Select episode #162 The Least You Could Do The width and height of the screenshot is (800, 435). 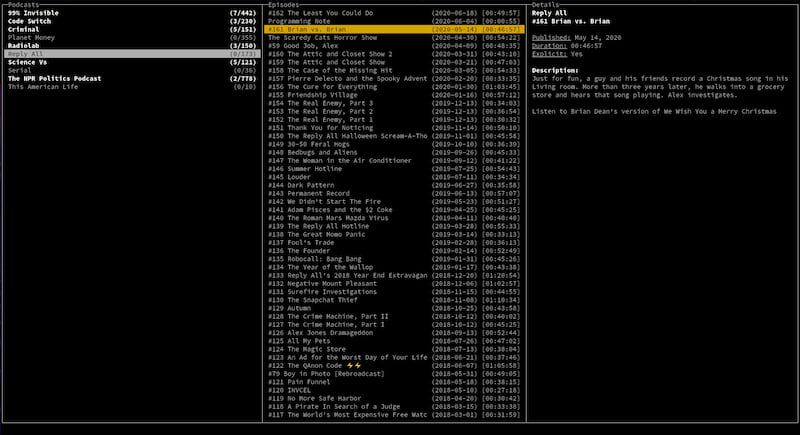[394, 13]
